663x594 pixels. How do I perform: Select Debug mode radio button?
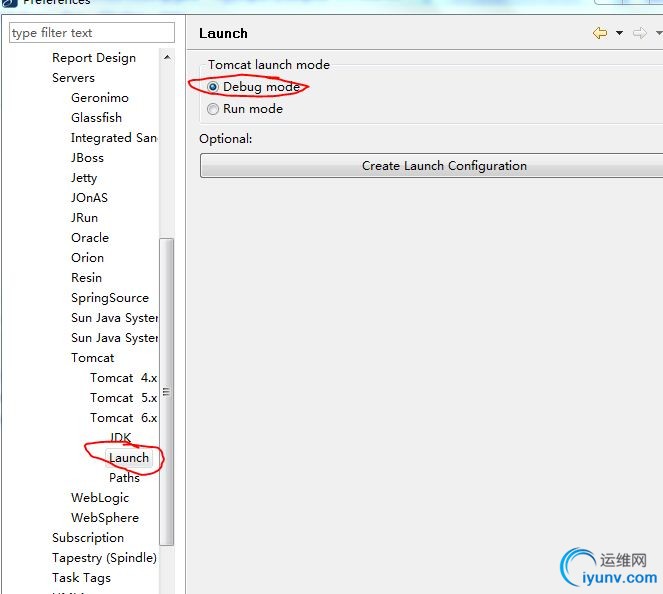(x=213, y=87)
